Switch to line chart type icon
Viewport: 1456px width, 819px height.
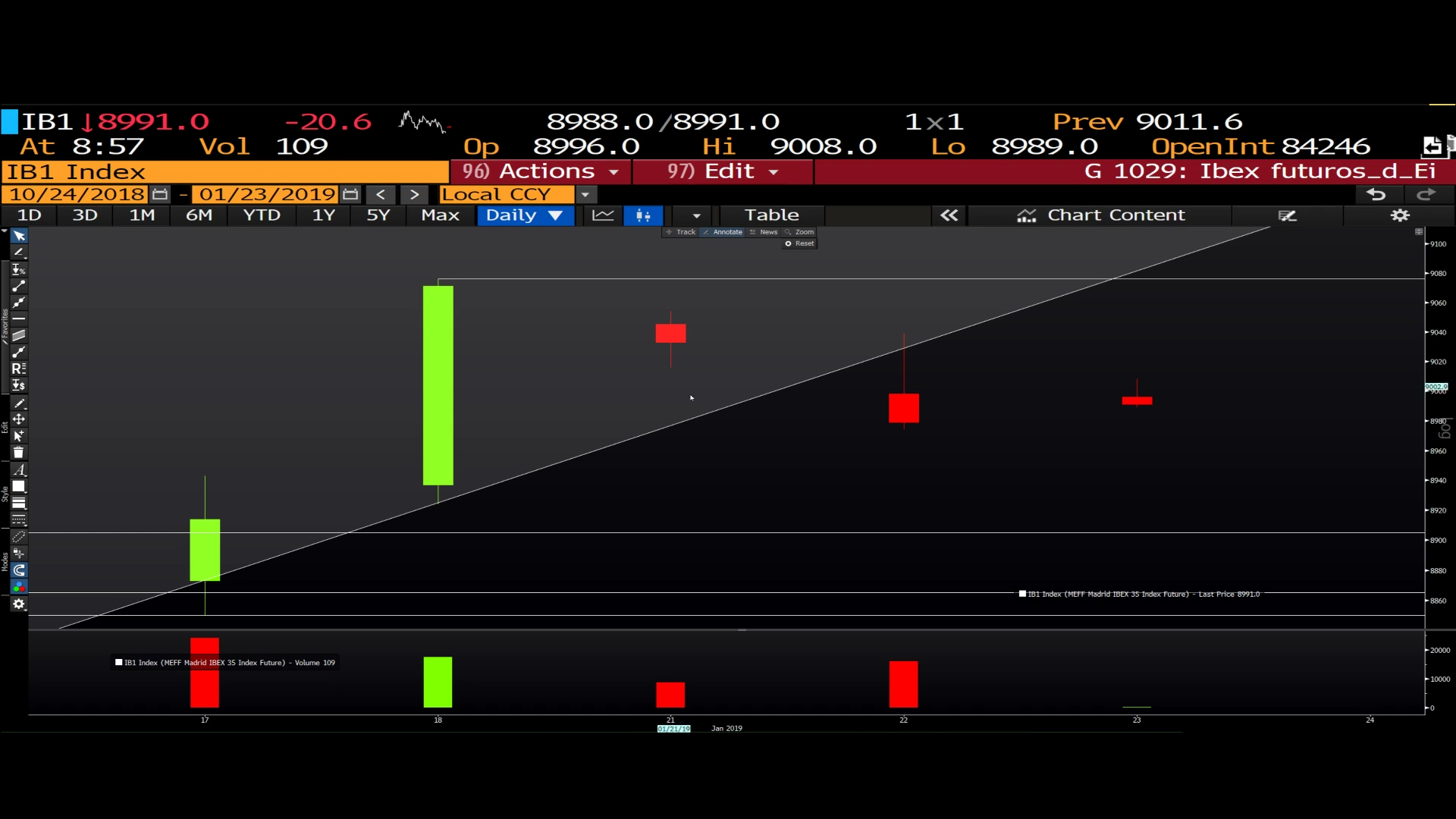click(603, 215)
